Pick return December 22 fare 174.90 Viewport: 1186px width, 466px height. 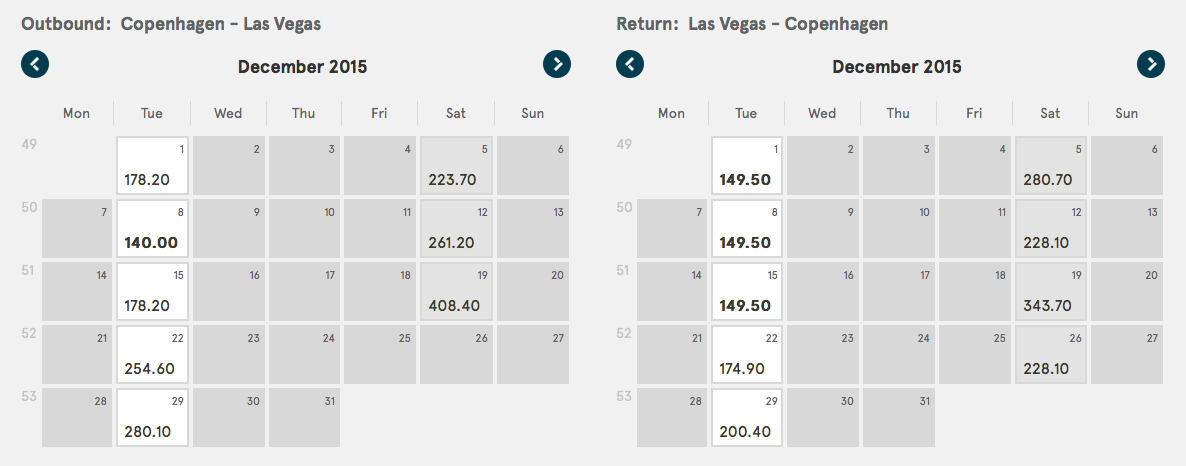747,354
